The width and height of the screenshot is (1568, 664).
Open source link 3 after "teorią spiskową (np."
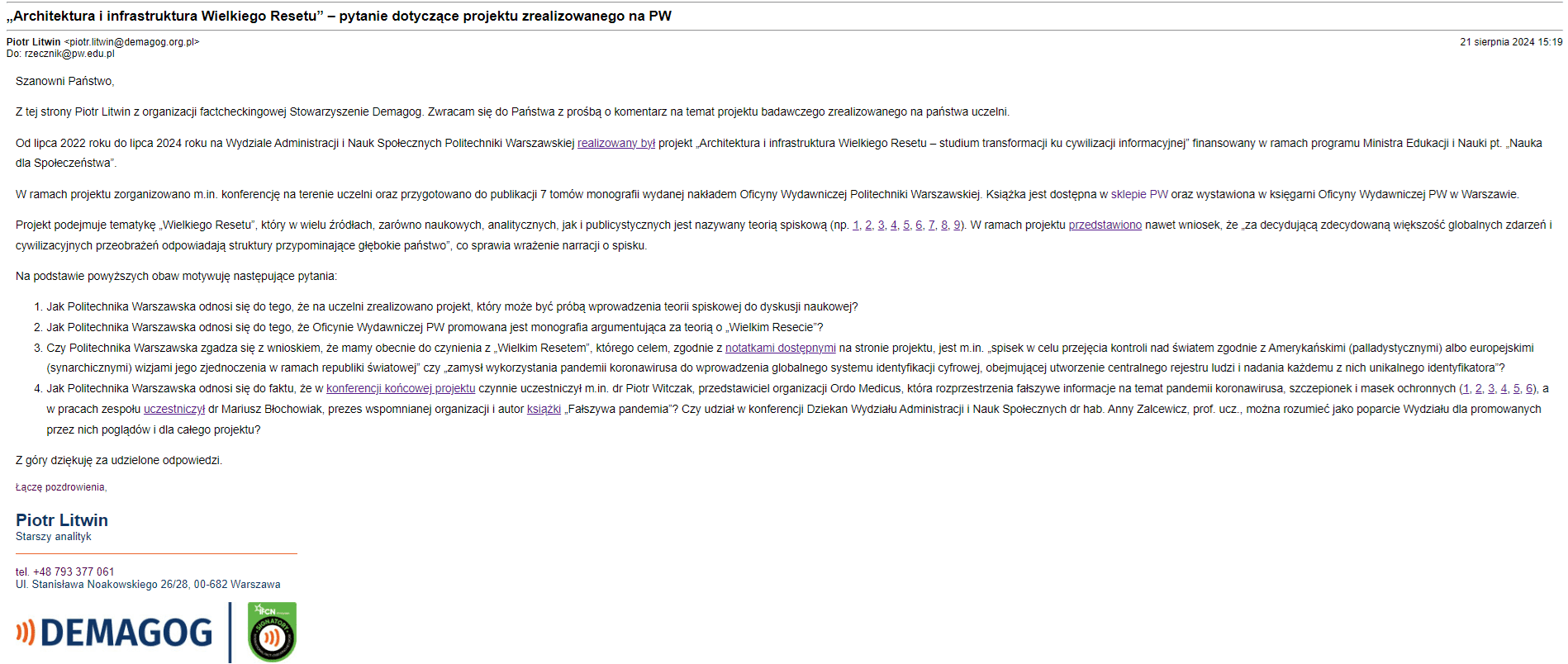pyautogui.click(x=881, y=225)
